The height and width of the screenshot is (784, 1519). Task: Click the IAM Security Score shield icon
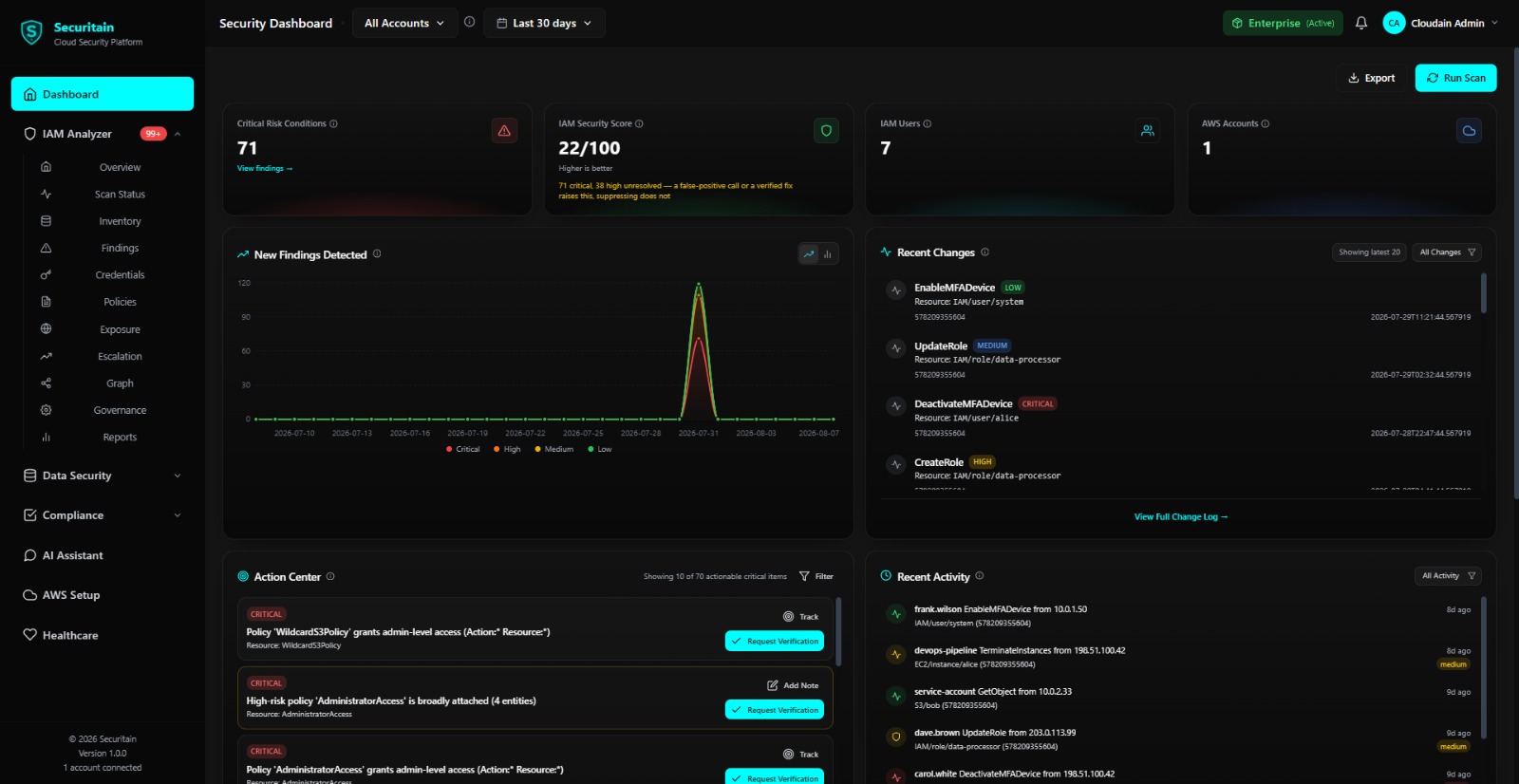(826, 131)
